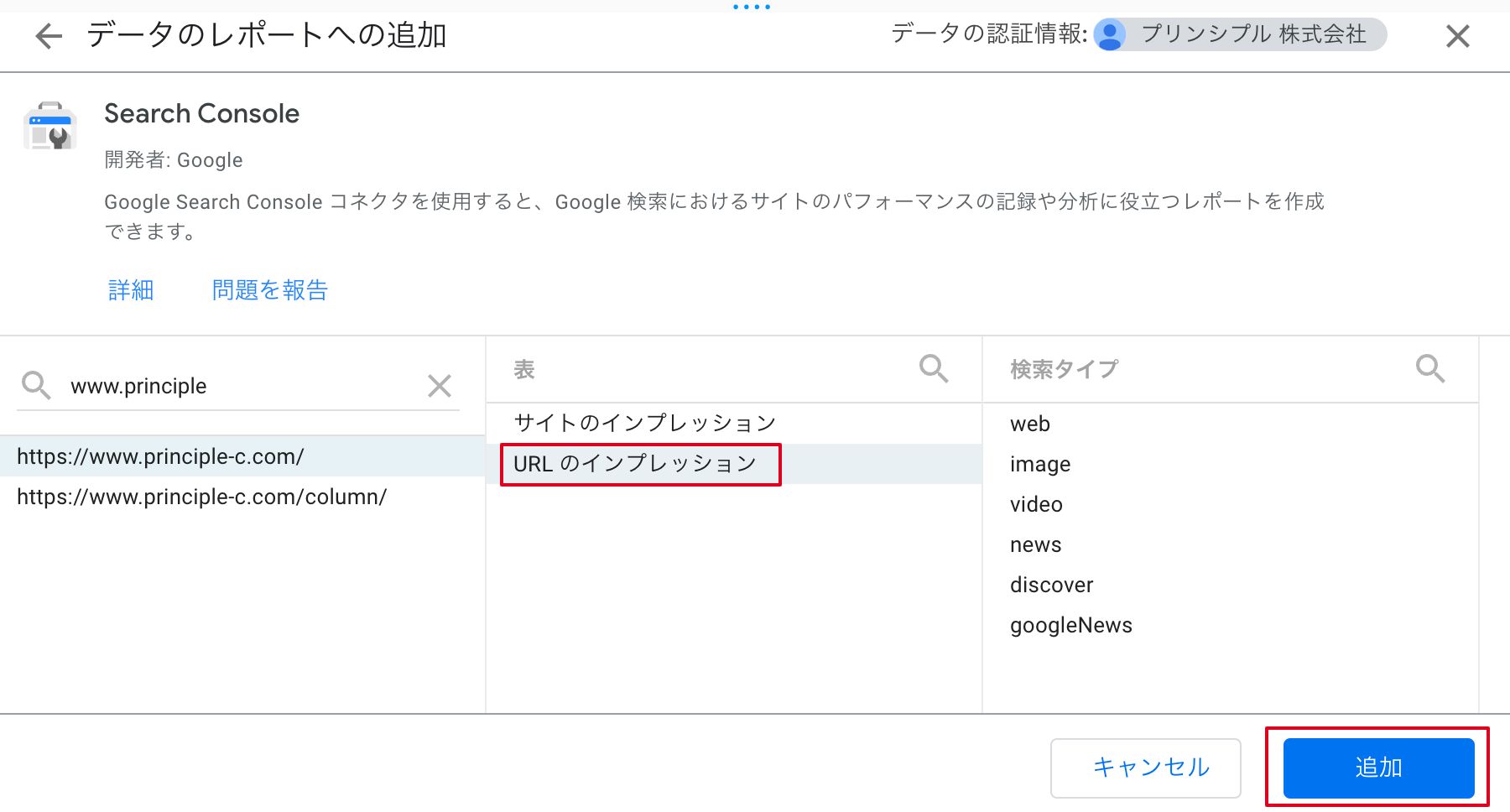Image resolution: width=1510 pixels, height=812 pixels.
Task: Select googleNews search type
Action: [x=1230, y=625]
